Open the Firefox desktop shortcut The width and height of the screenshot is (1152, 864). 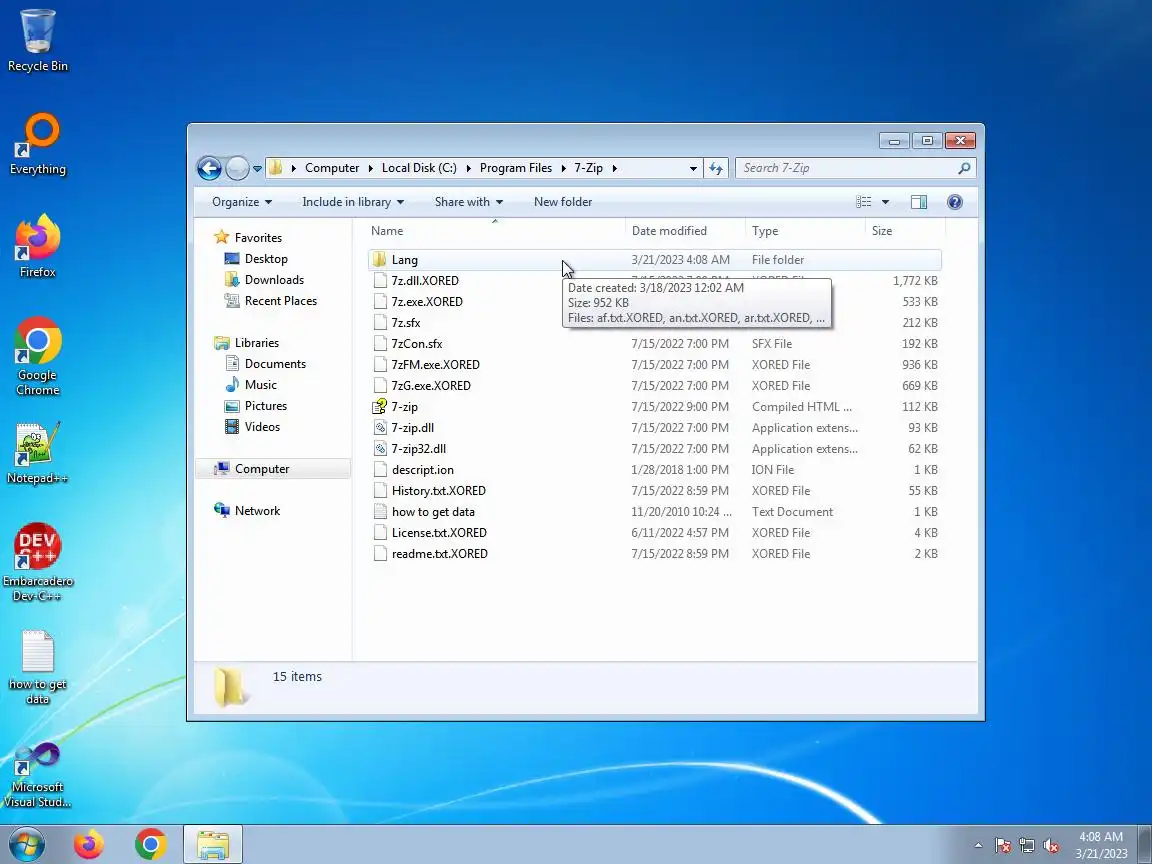coord(37,246)
